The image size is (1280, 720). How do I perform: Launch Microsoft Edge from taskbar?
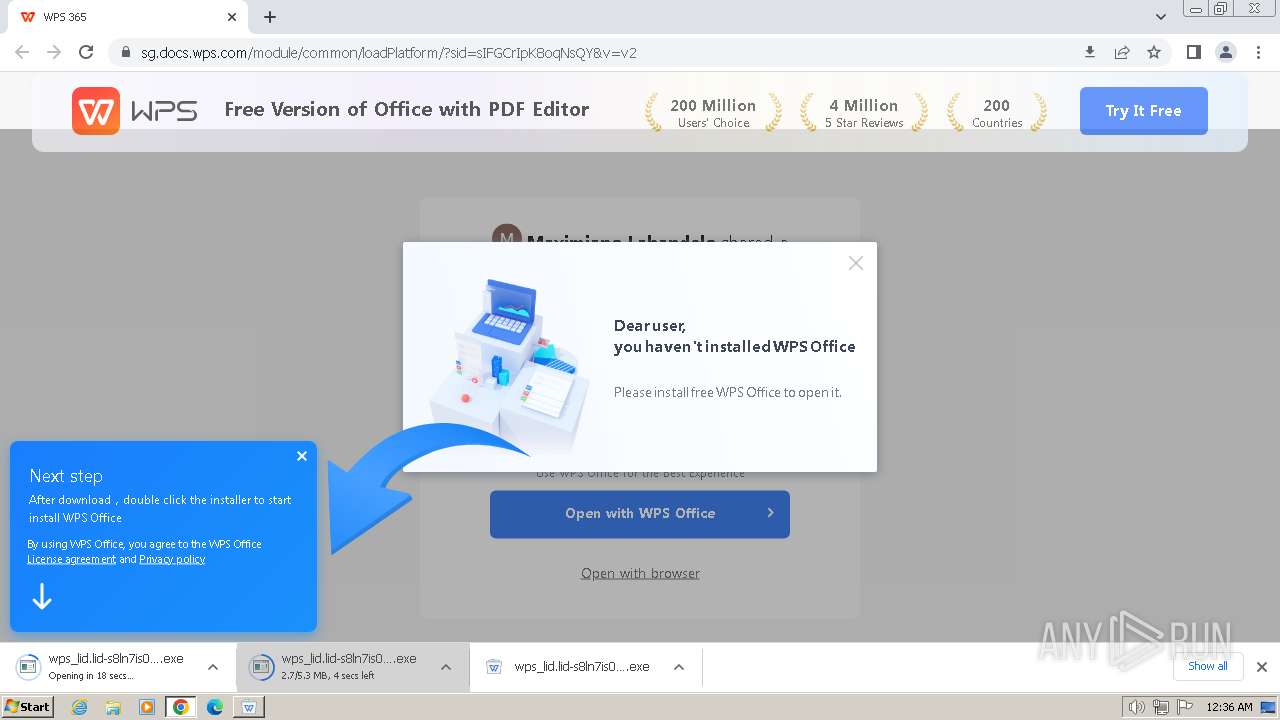pyautogui.click(x=215, y=707)
